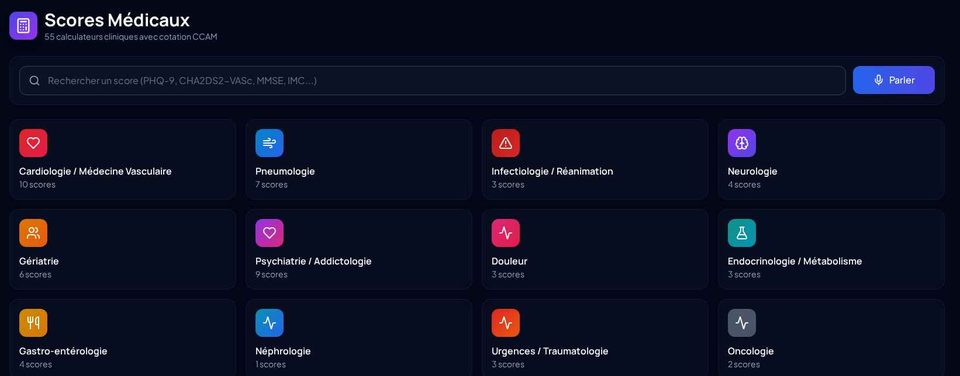
Task: Click '2 scores' under Oncologie
Action: coord(744,364)
